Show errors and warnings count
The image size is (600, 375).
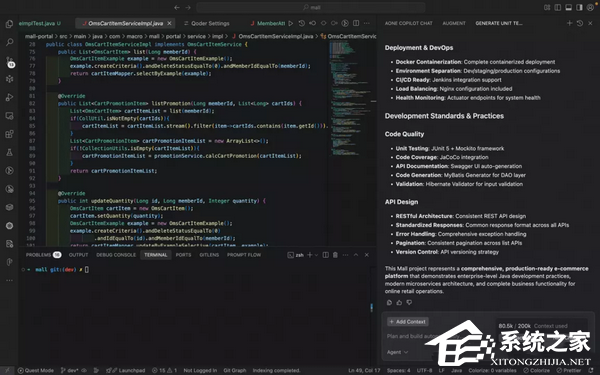tap(165, 370)
